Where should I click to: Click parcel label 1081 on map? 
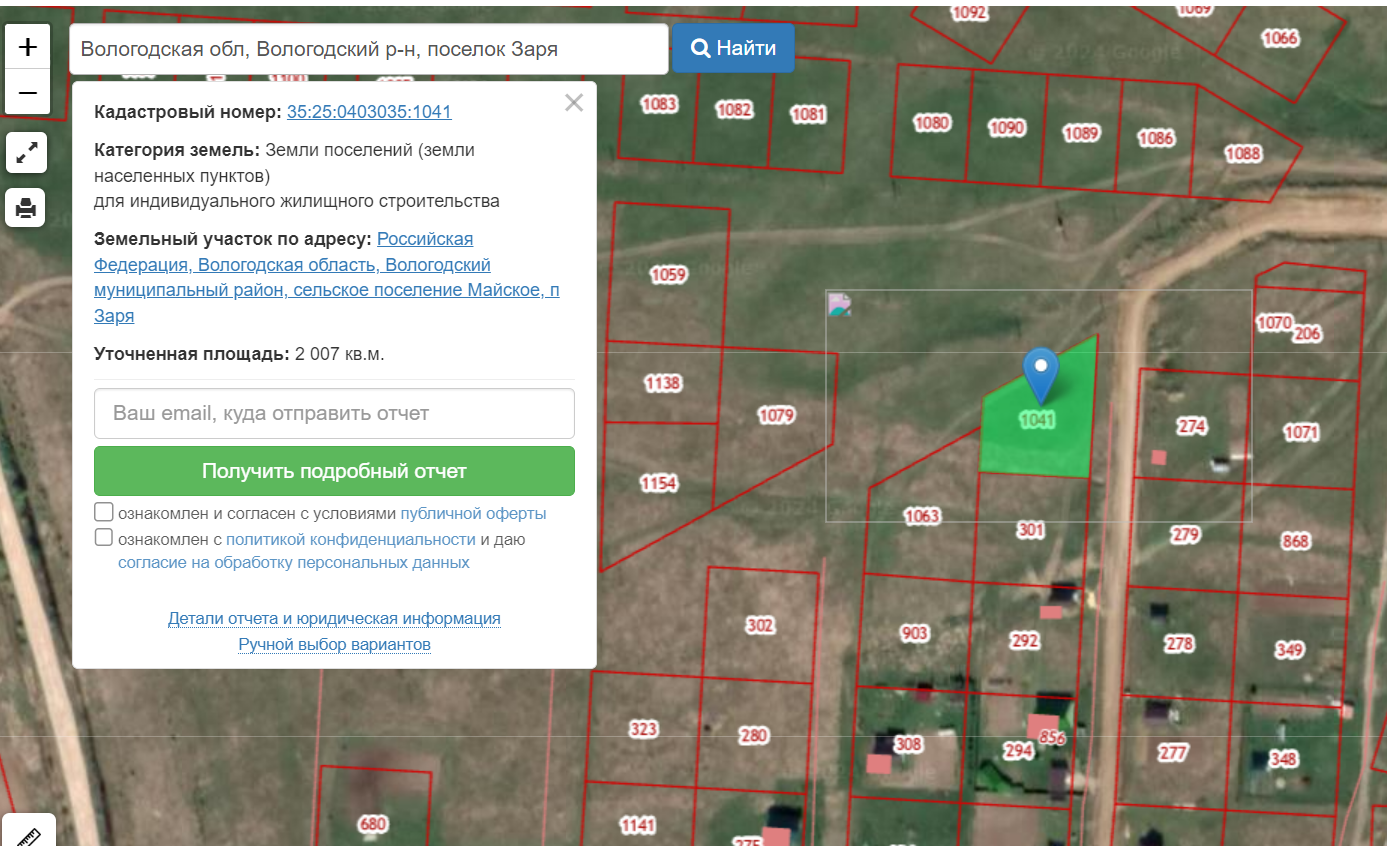[x=808, y=114]
